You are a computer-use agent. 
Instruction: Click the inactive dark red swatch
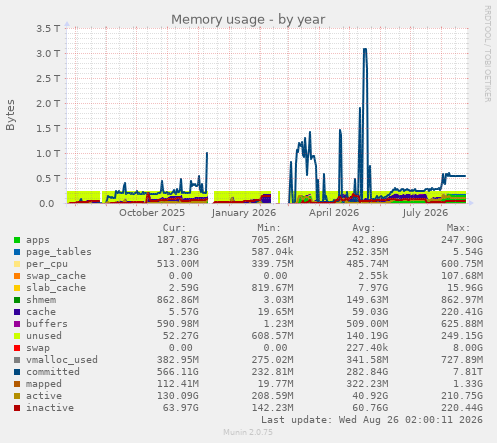(17, 408)
